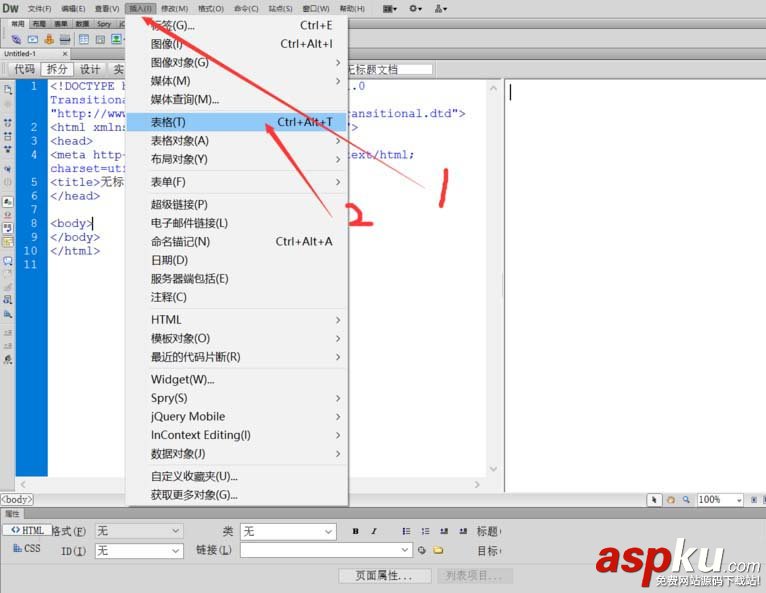Image resolution: width=766 pixels, height=593 pixels.
Task: Click the Point to File target icon
Action: [x=422, y=551]
